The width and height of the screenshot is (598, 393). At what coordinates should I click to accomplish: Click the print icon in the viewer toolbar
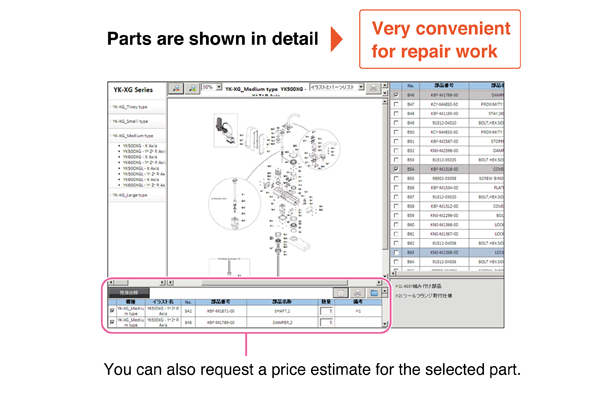373,89
